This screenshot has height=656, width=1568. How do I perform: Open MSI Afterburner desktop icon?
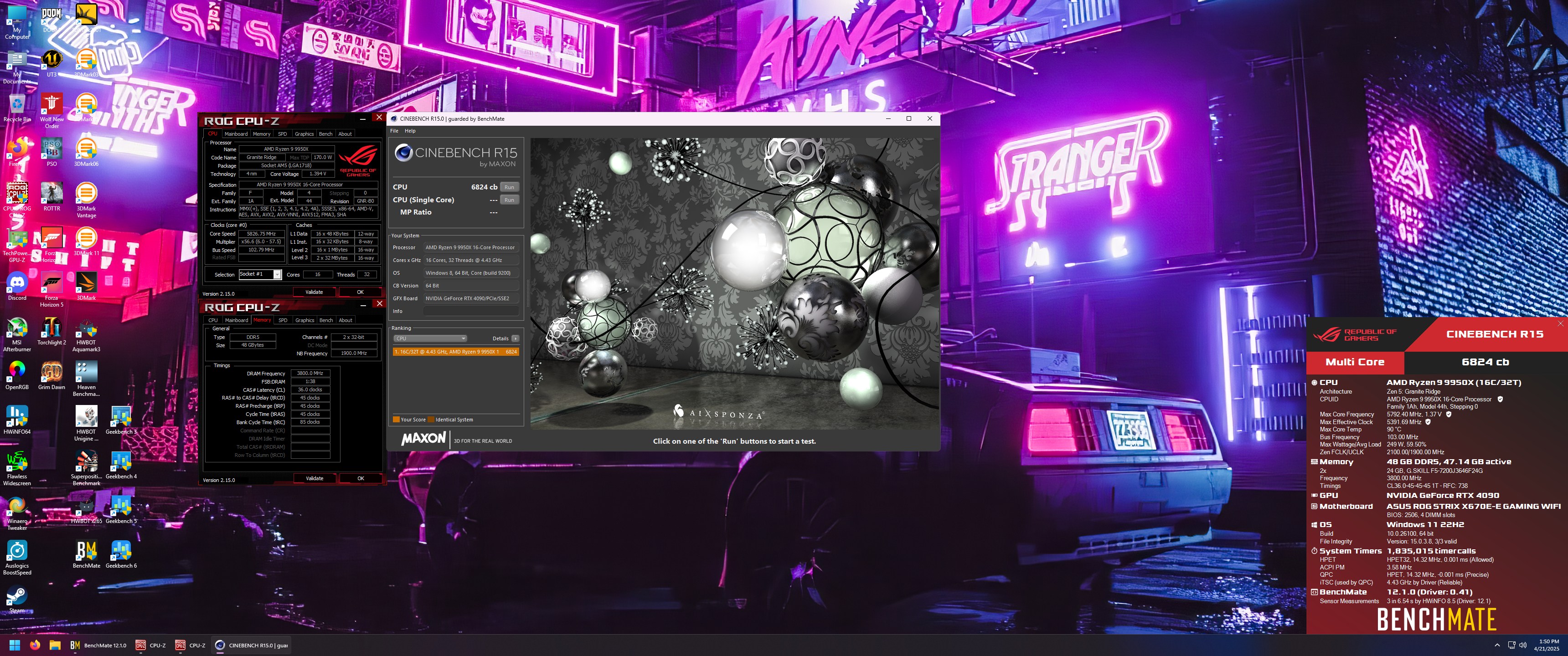click(17, 334)
